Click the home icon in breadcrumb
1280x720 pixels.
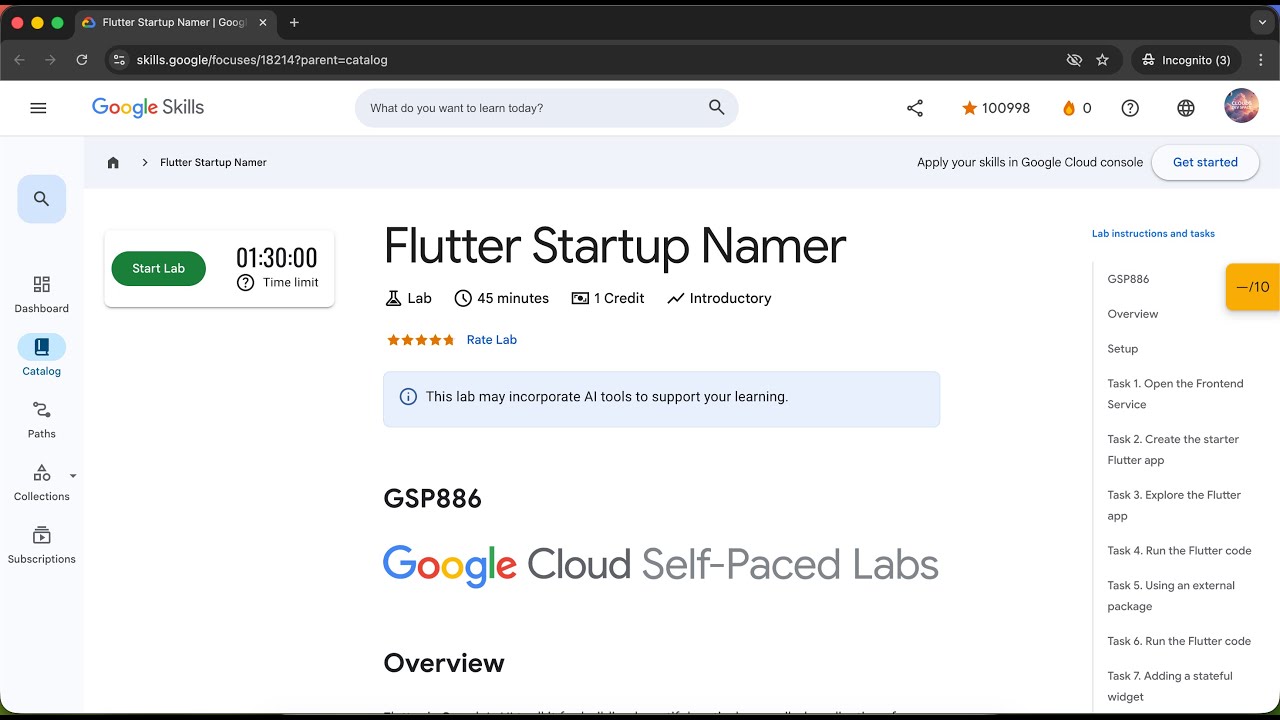(113, 162)
